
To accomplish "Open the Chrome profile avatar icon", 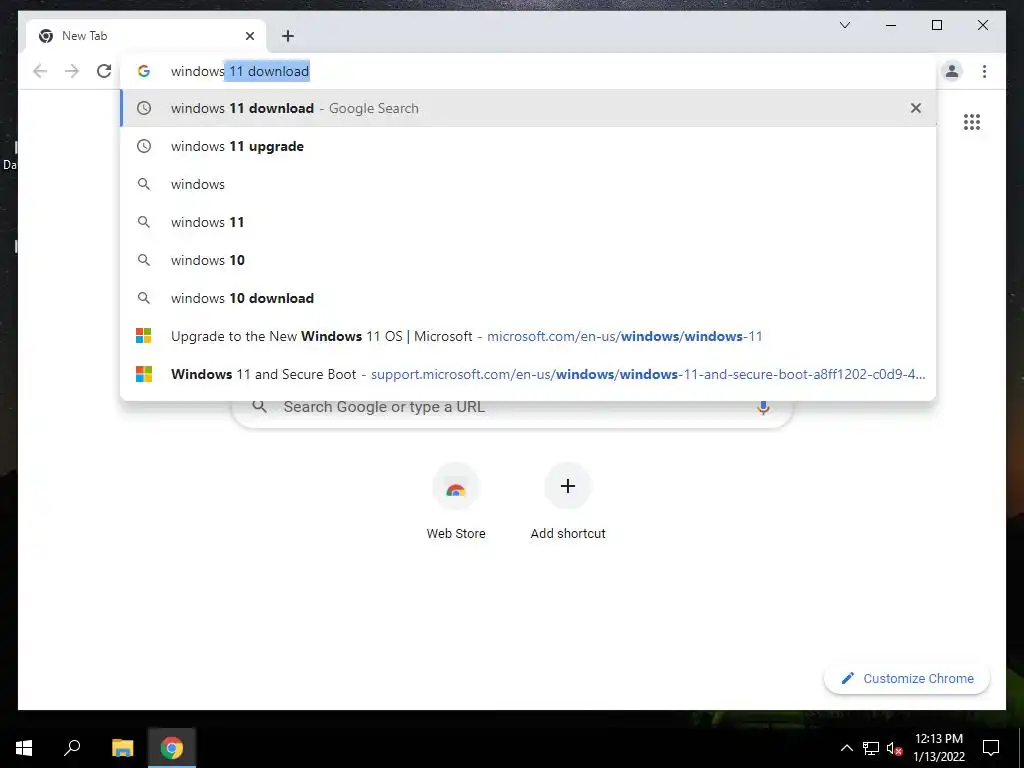I will [952, 71].
